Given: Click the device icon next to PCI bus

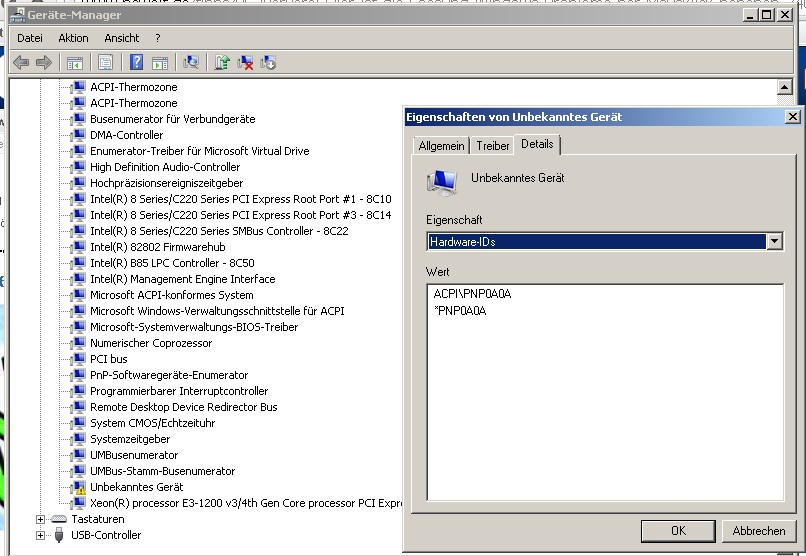Looking at the screenshot, I should [79, 359].
